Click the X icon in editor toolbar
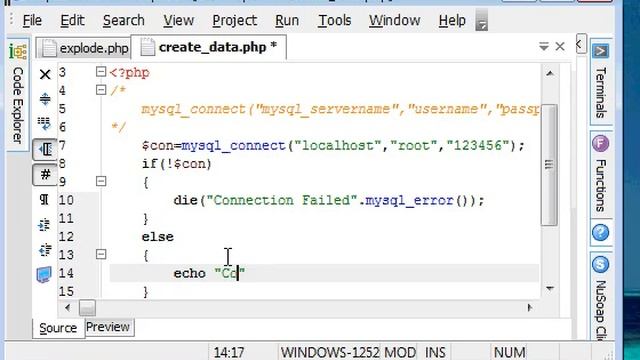640x360 pixels. (45, 74)
